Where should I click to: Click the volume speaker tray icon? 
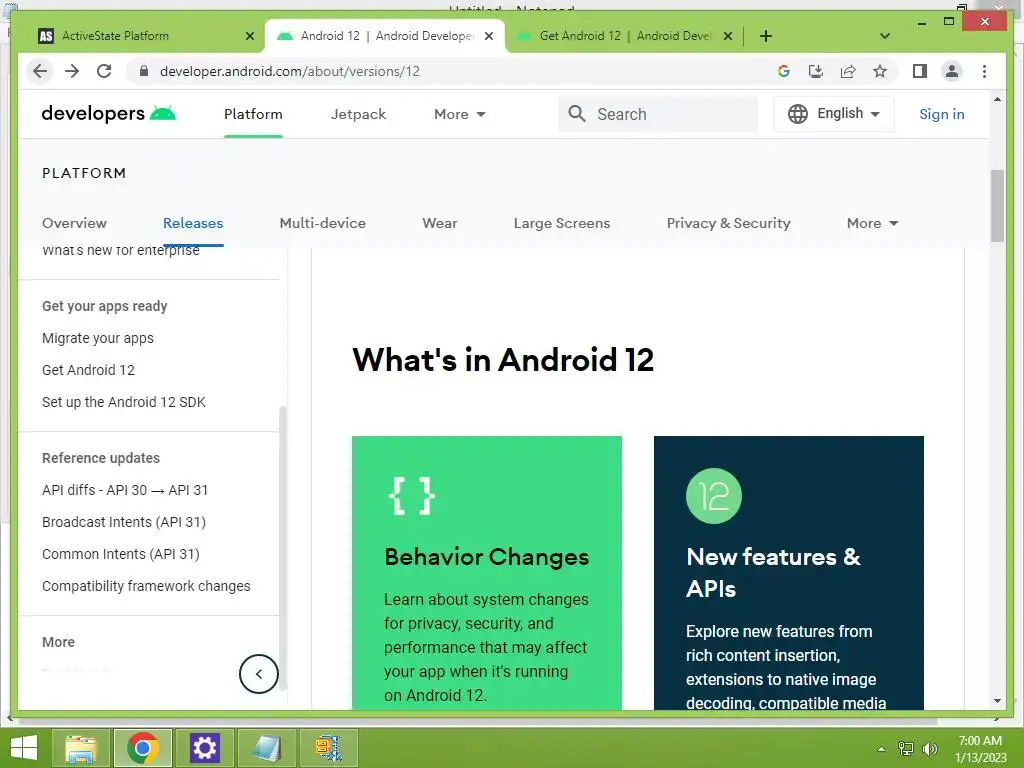tap(929, 748)
